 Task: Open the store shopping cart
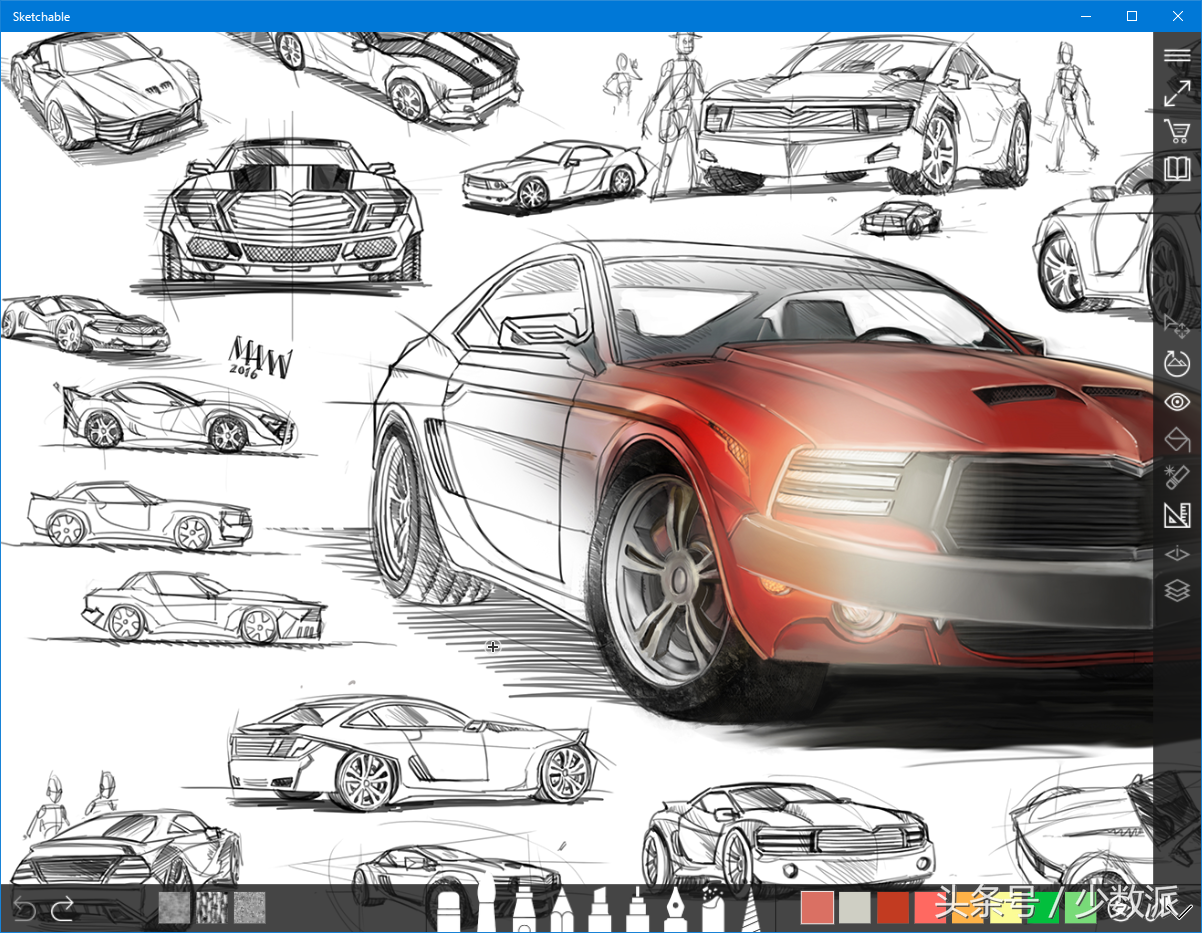coord(1177,131)
